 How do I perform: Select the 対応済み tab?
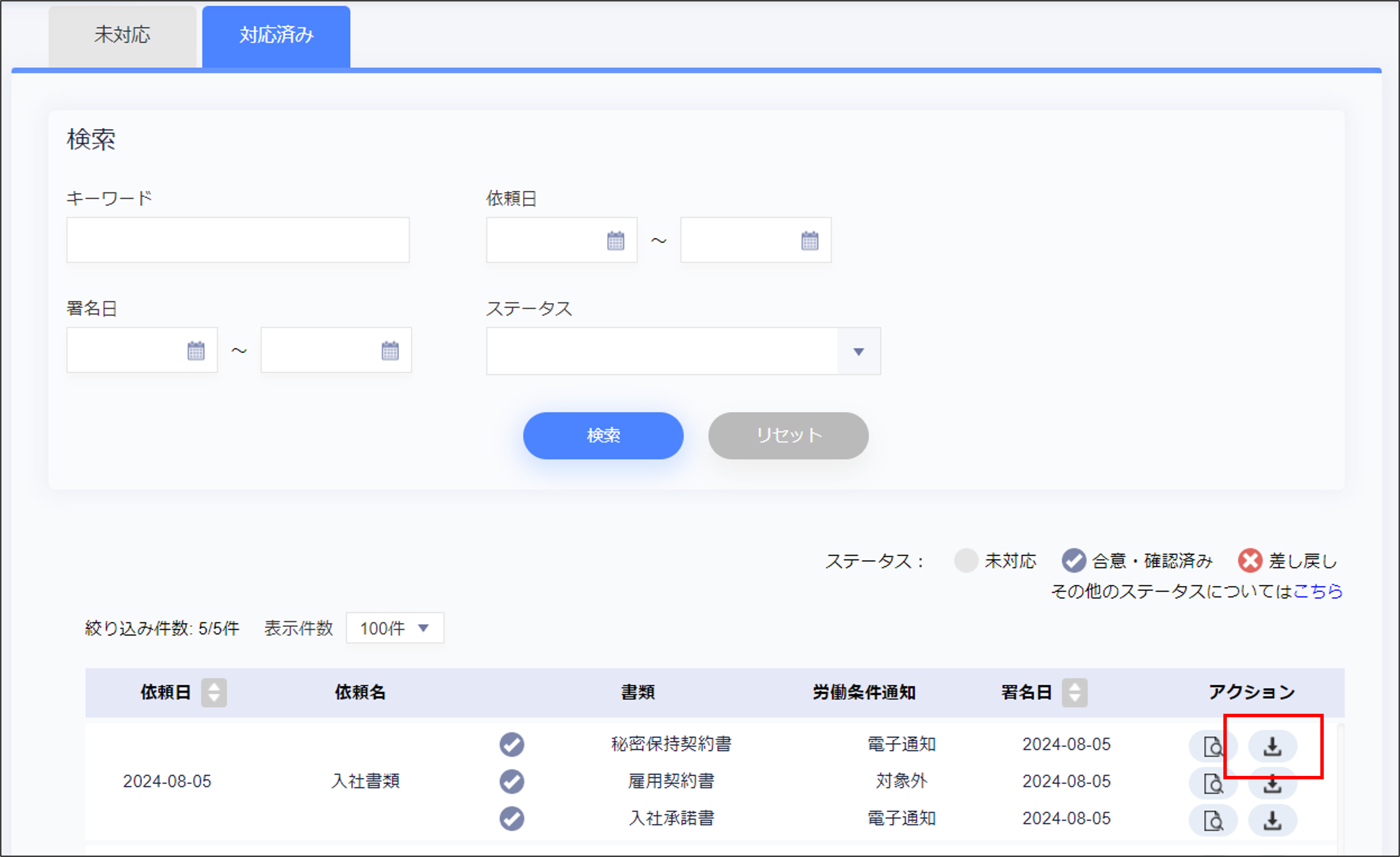coord(276,36)
